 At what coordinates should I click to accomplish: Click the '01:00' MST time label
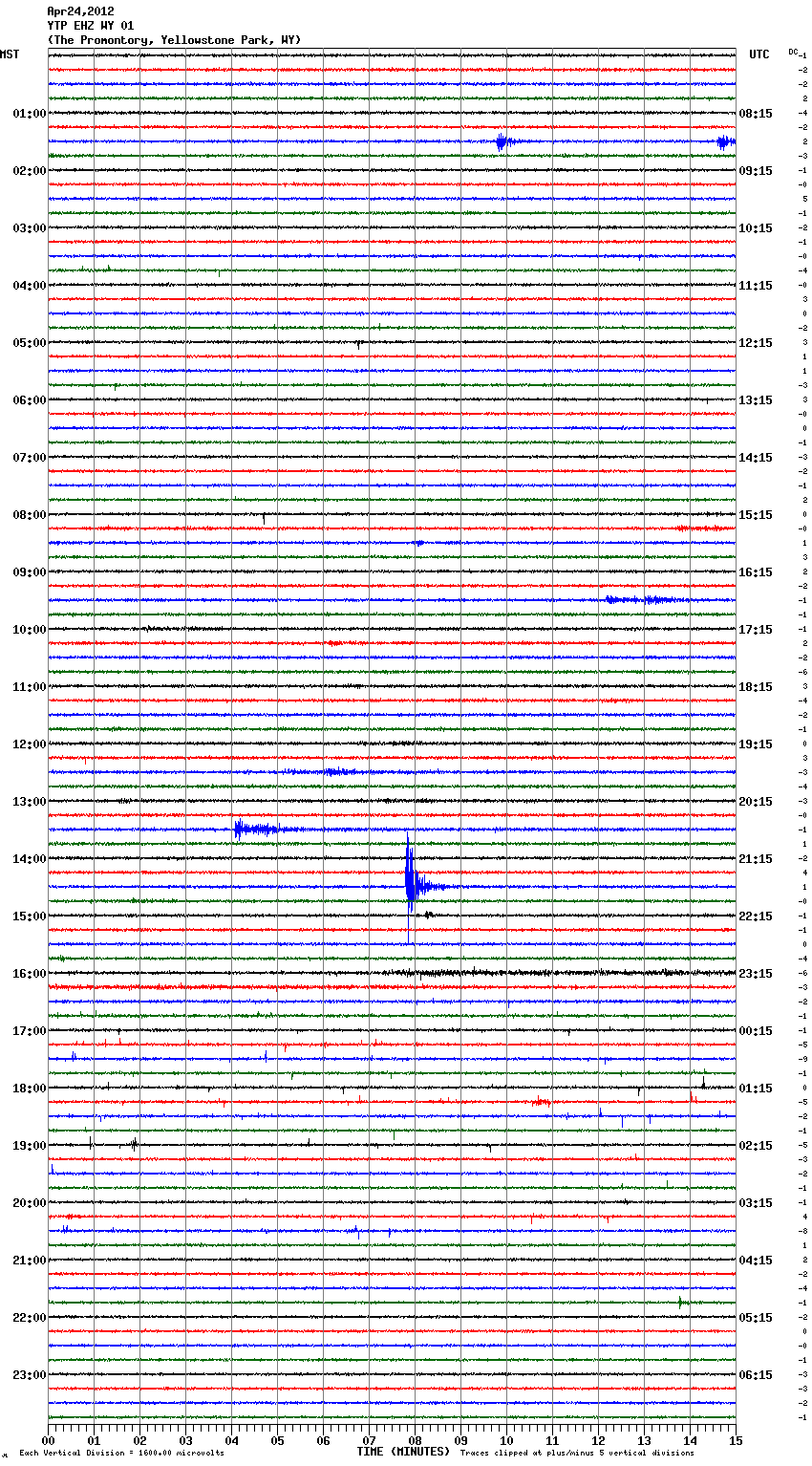tap(29, 114)
